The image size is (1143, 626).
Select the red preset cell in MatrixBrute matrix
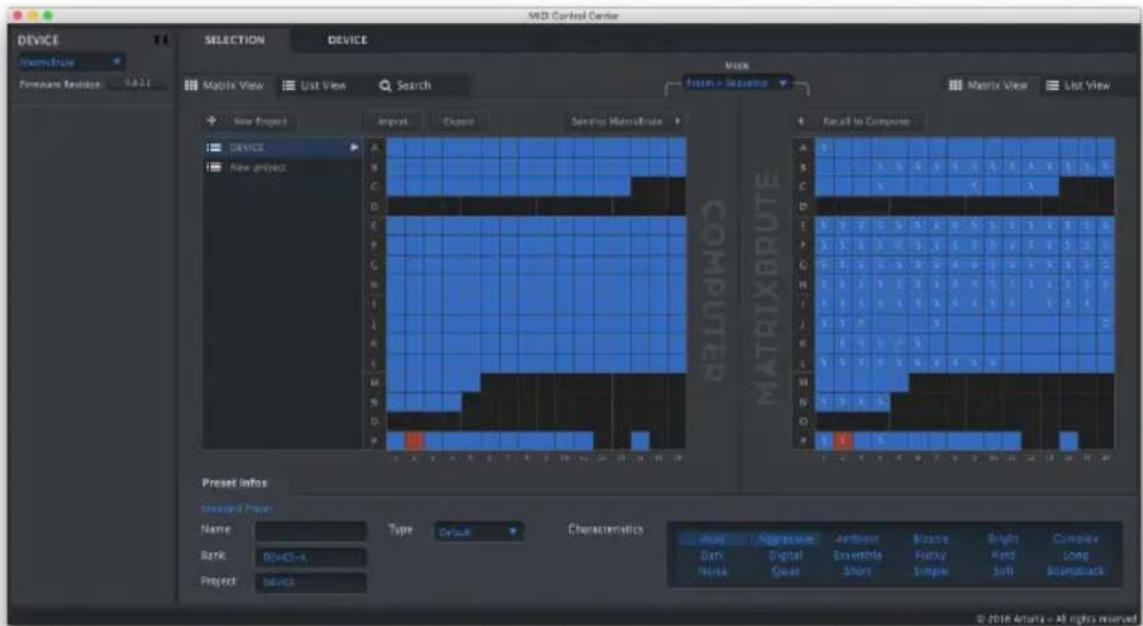pyautogui.click(x=843, y=440)
